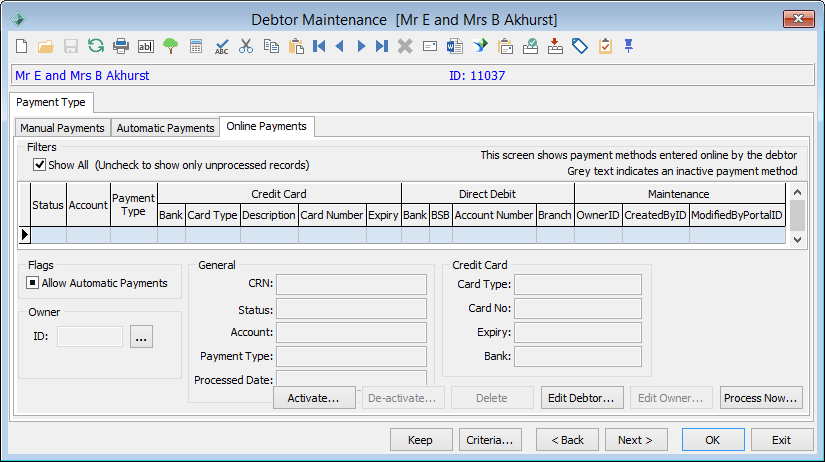The height and width of the screenshot is (462, 825).
Task: Click the Card No input field
Action: point(578,308)
